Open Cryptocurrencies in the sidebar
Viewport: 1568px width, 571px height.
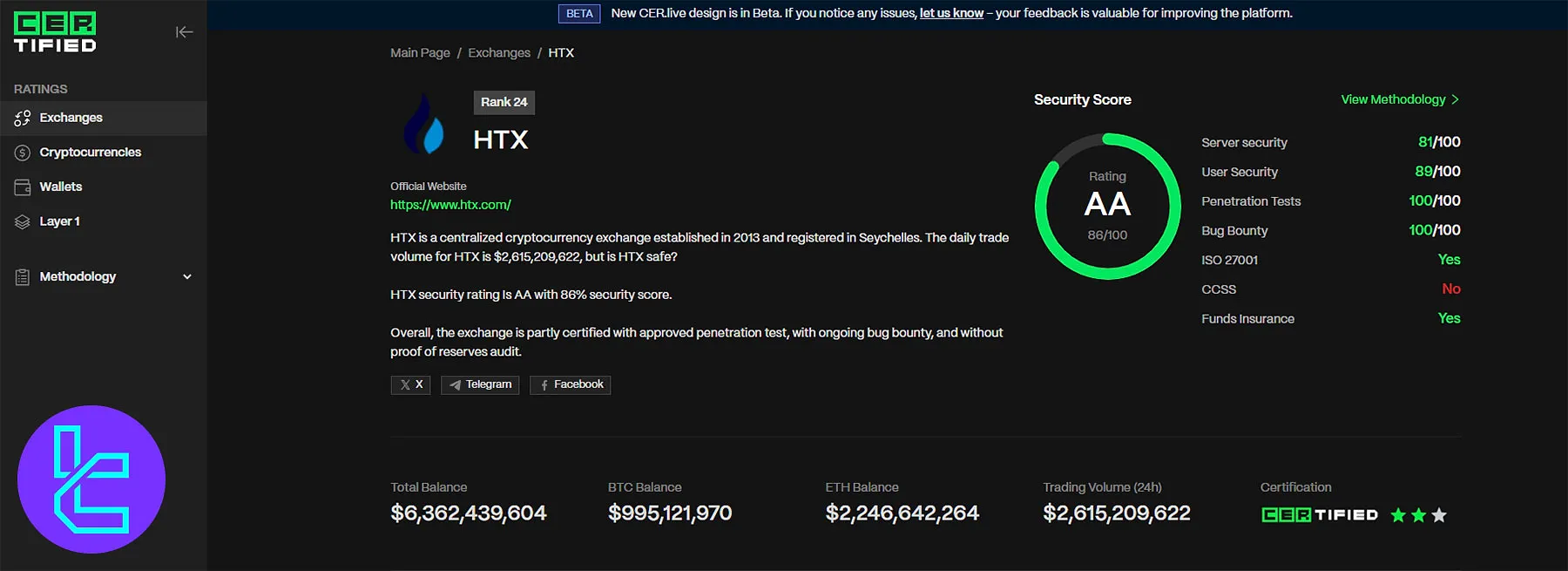pyautogui.click(x=104, y=153)
